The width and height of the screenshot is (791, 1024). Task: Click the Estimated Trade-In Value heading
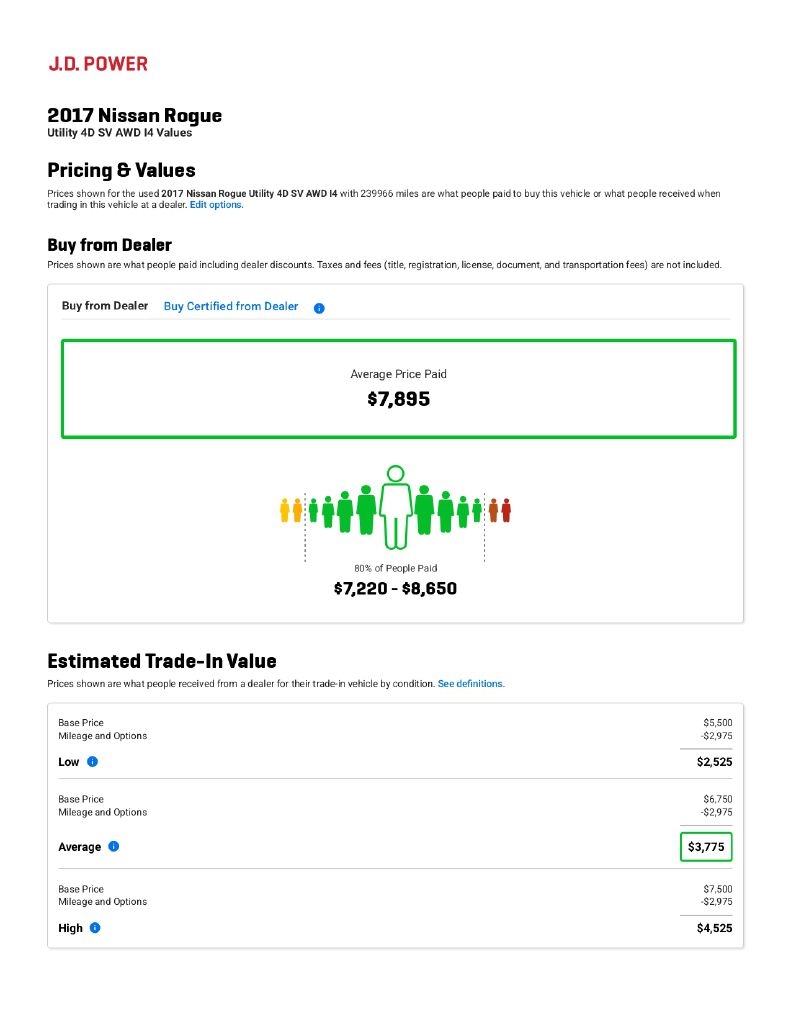162,661
